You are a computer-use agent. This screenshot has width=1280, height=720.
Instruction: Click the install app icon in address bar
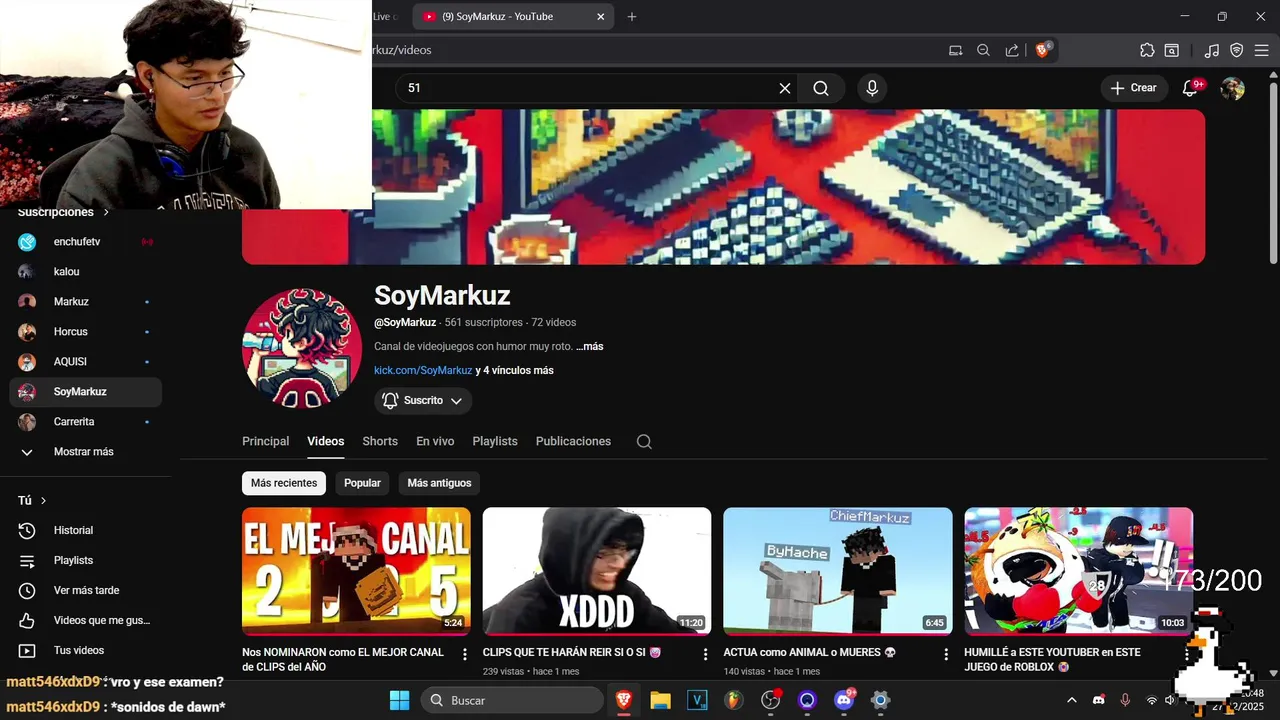955,50
